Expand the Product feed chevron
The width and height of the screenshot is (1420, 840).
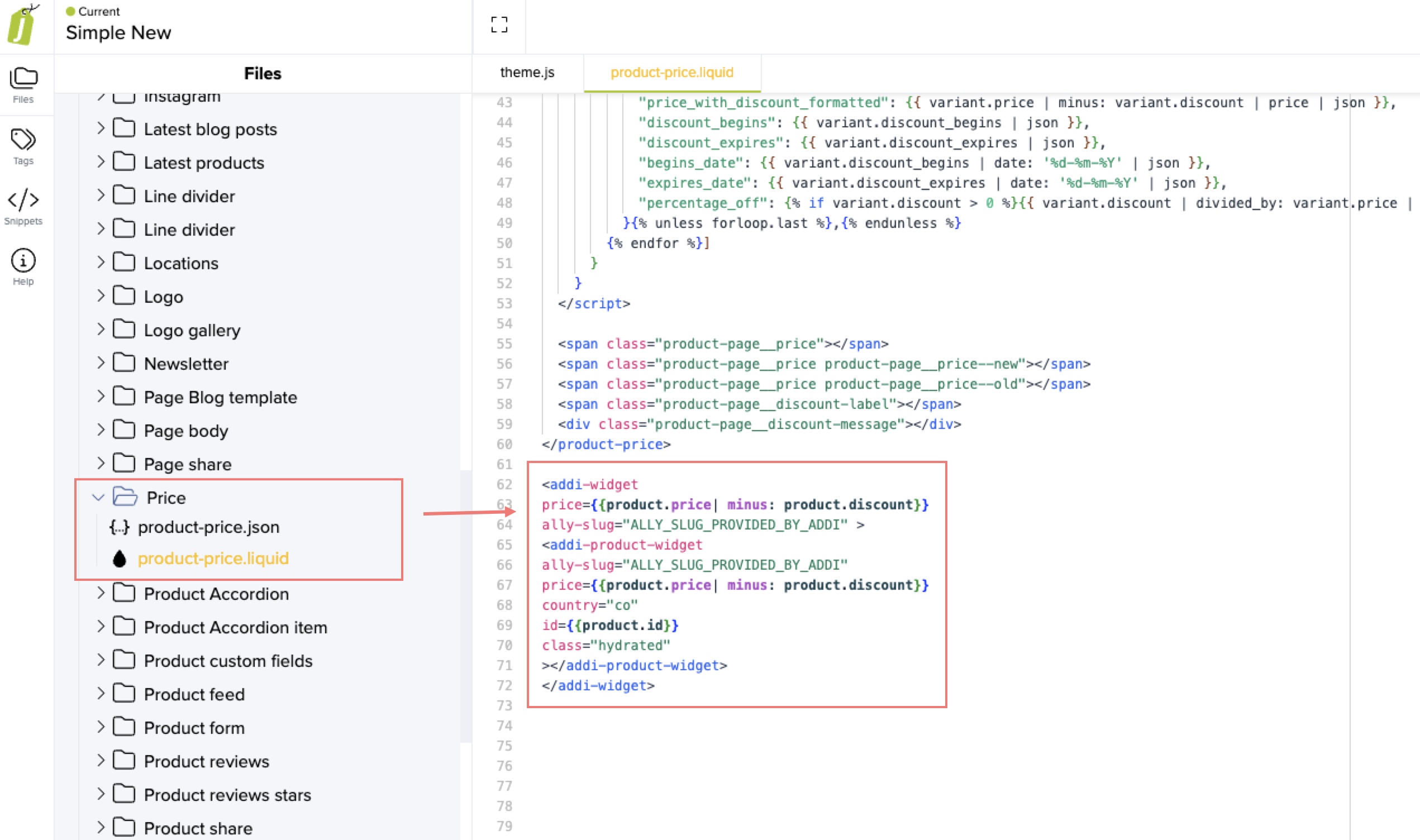(x=101, y=694)
